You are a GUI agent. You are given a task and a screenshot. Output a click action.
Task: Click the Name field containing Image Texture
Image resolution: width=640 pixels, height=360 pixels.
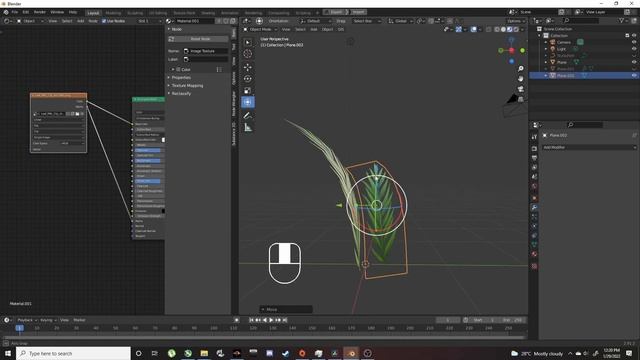205,51
